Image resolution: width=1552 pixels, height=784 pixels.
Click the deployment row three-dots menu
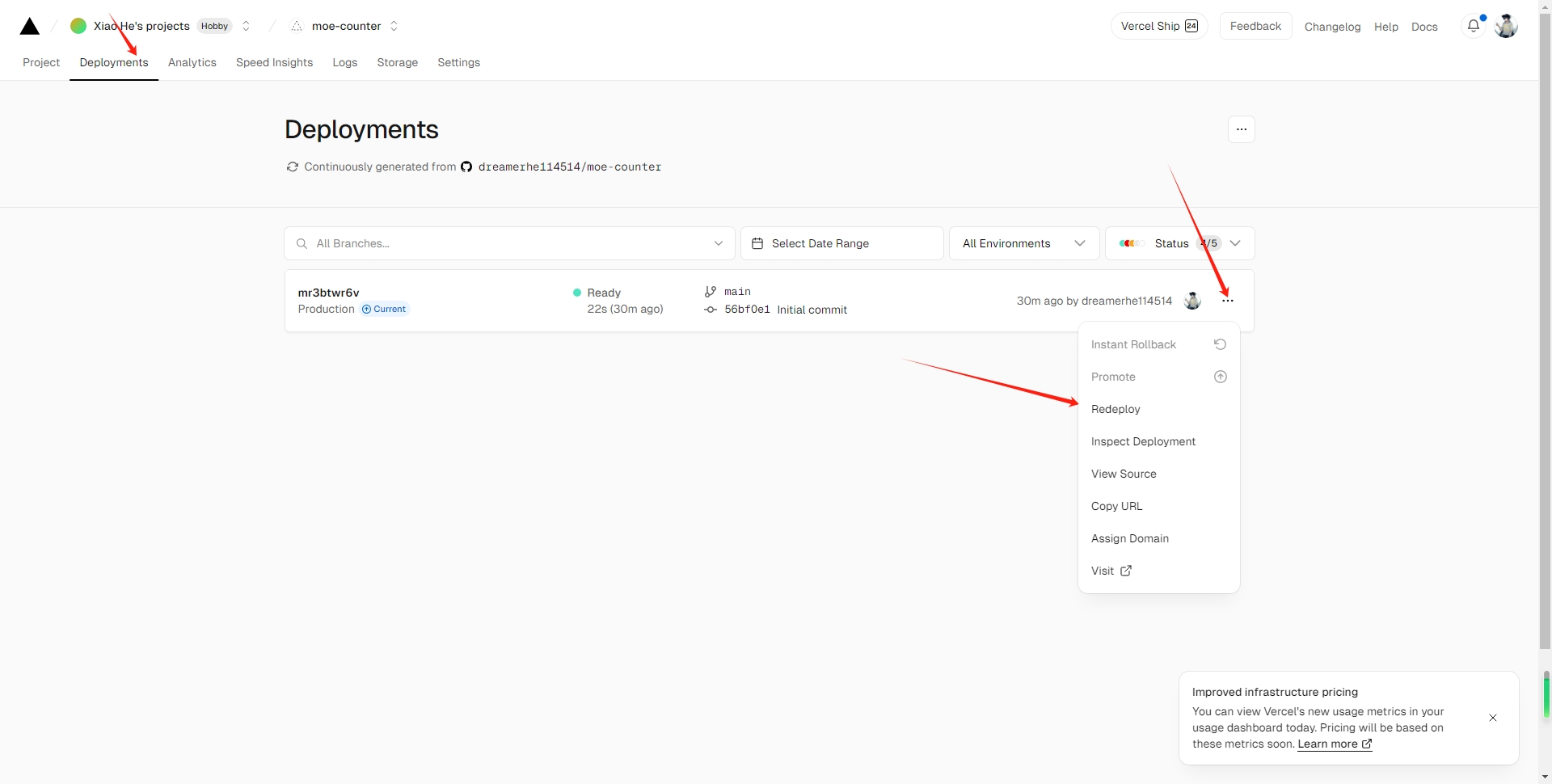(x=1228, y=301)
